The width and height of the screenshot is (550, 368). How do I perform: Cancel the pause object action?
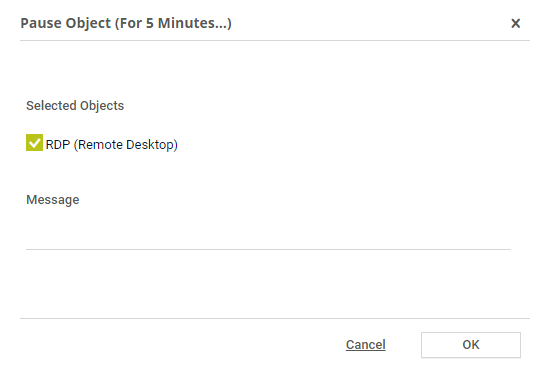coord(365,345)
